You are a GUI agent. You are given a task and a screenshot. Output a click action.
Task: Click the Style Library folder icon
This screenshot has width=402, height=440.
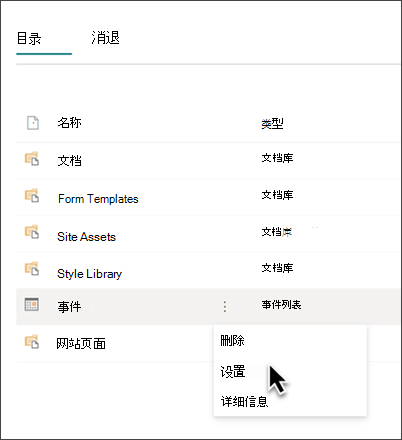(x=32, y=268)
